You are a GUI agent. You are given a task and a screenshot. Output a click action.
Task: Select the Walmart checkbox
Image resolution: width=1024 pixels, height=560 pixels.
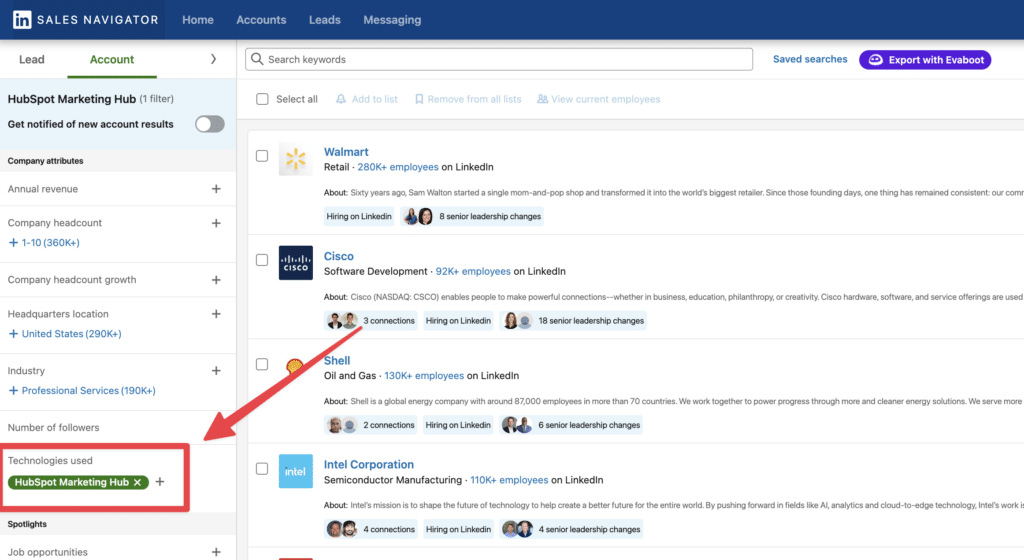(262, 156)
